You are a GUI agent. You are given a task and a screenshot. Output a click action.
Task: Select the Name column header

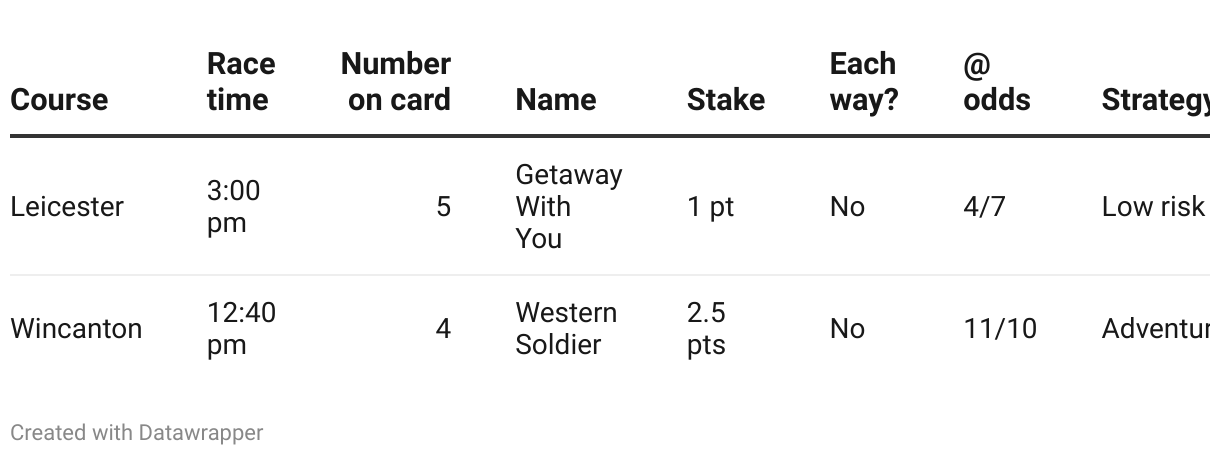point(555,100)
